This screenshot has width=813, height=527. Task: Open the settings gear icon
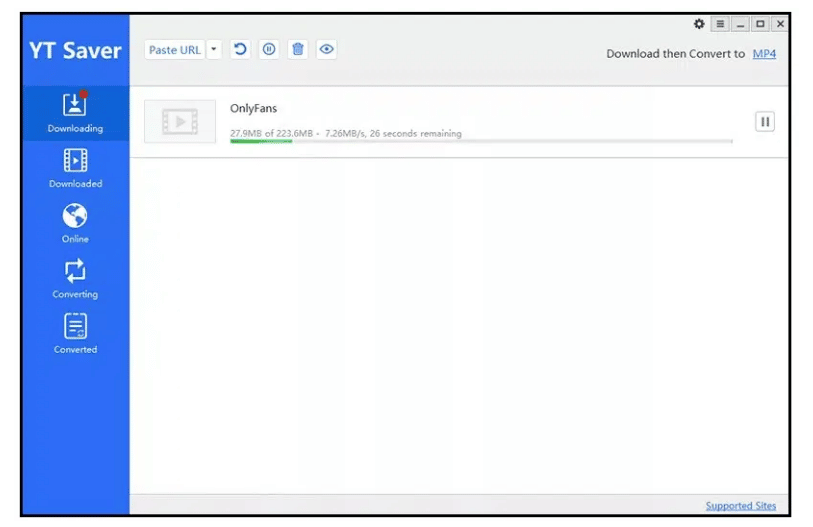[699, 24]
